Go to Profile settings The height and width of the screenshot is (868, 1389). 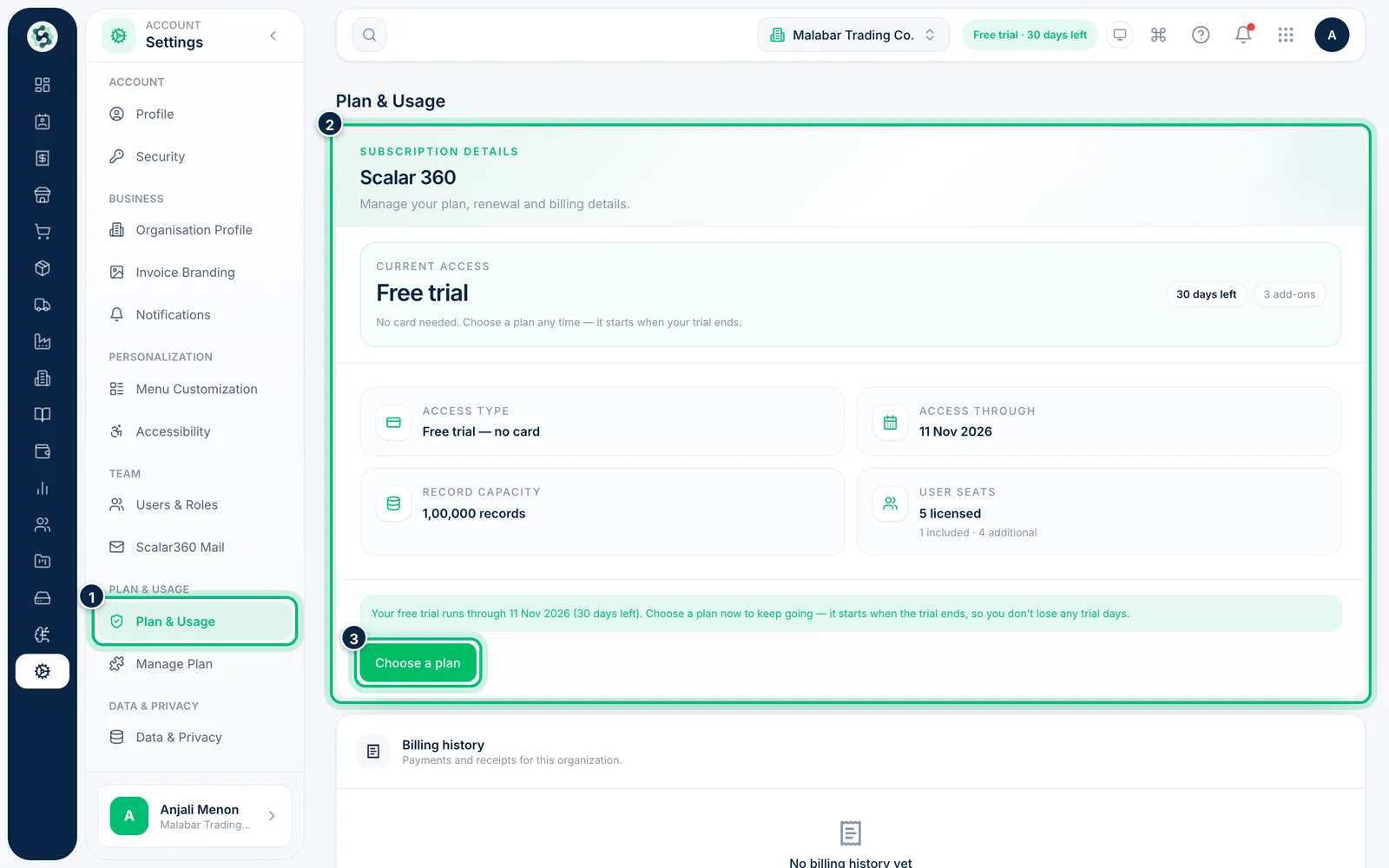pyautogui.click(x=194, y=115)
